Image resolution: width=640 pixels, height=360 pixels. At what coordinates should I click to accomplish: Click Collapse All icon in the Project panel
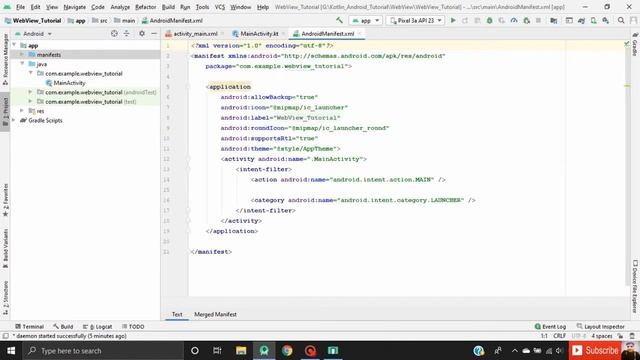(127, 33)
